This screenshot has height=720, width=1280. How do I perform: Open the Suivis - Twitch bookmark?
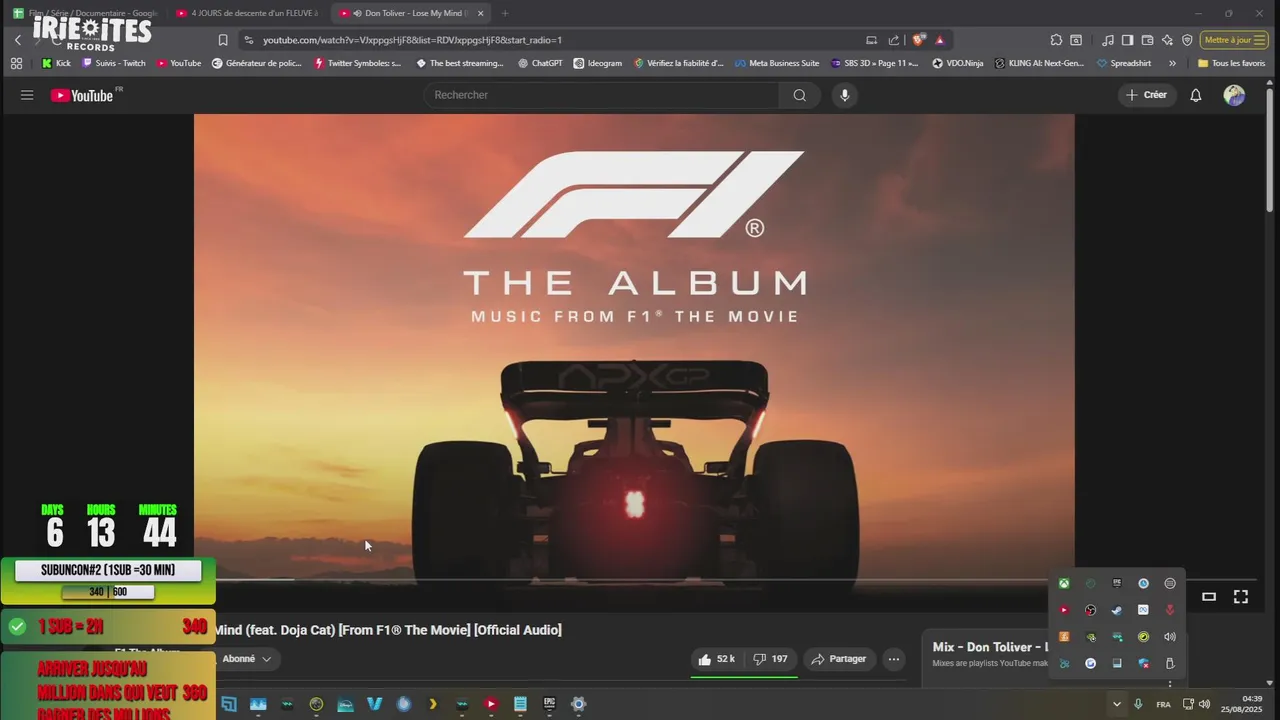114,63
